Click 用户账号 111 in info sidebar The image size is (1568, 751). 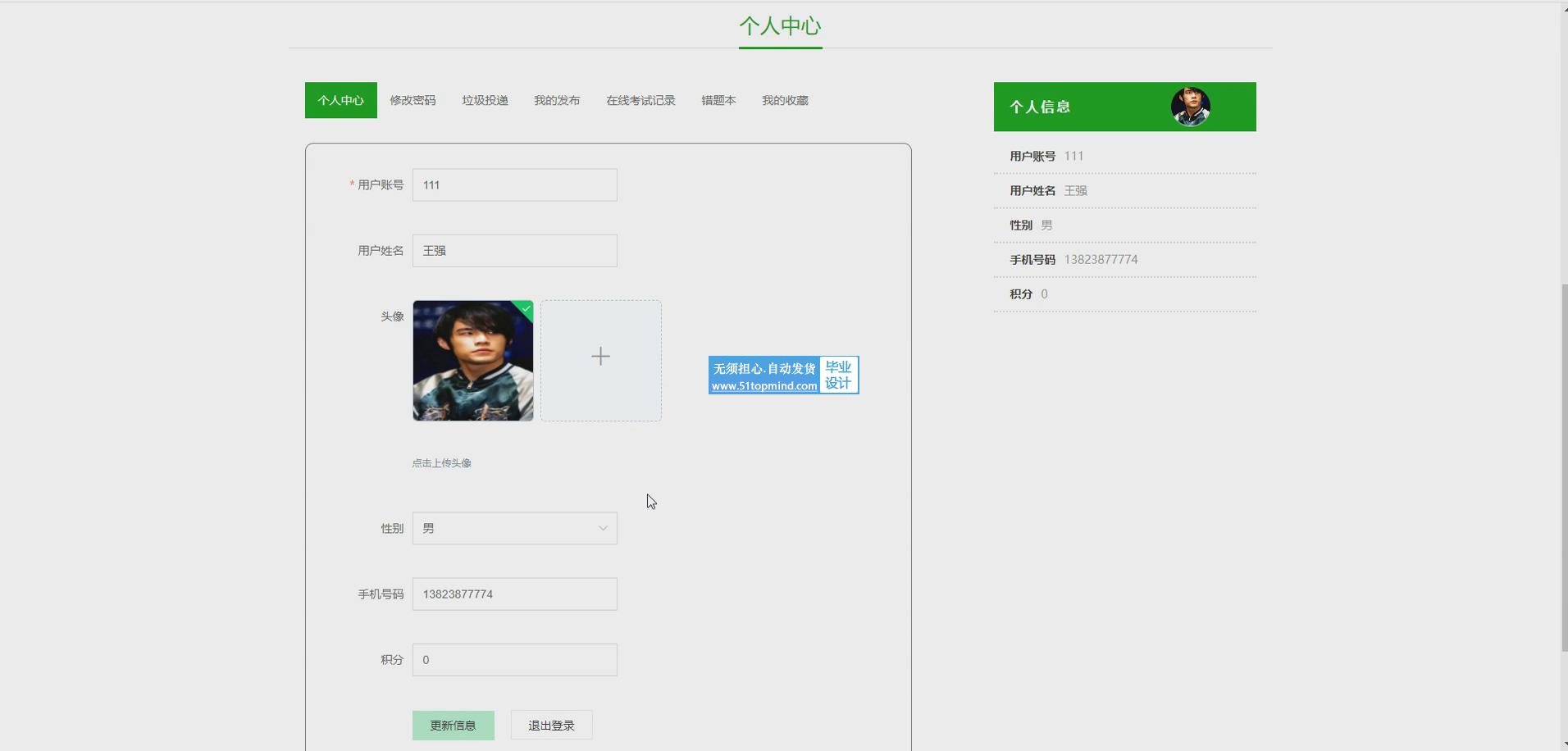pos(1125,156)
